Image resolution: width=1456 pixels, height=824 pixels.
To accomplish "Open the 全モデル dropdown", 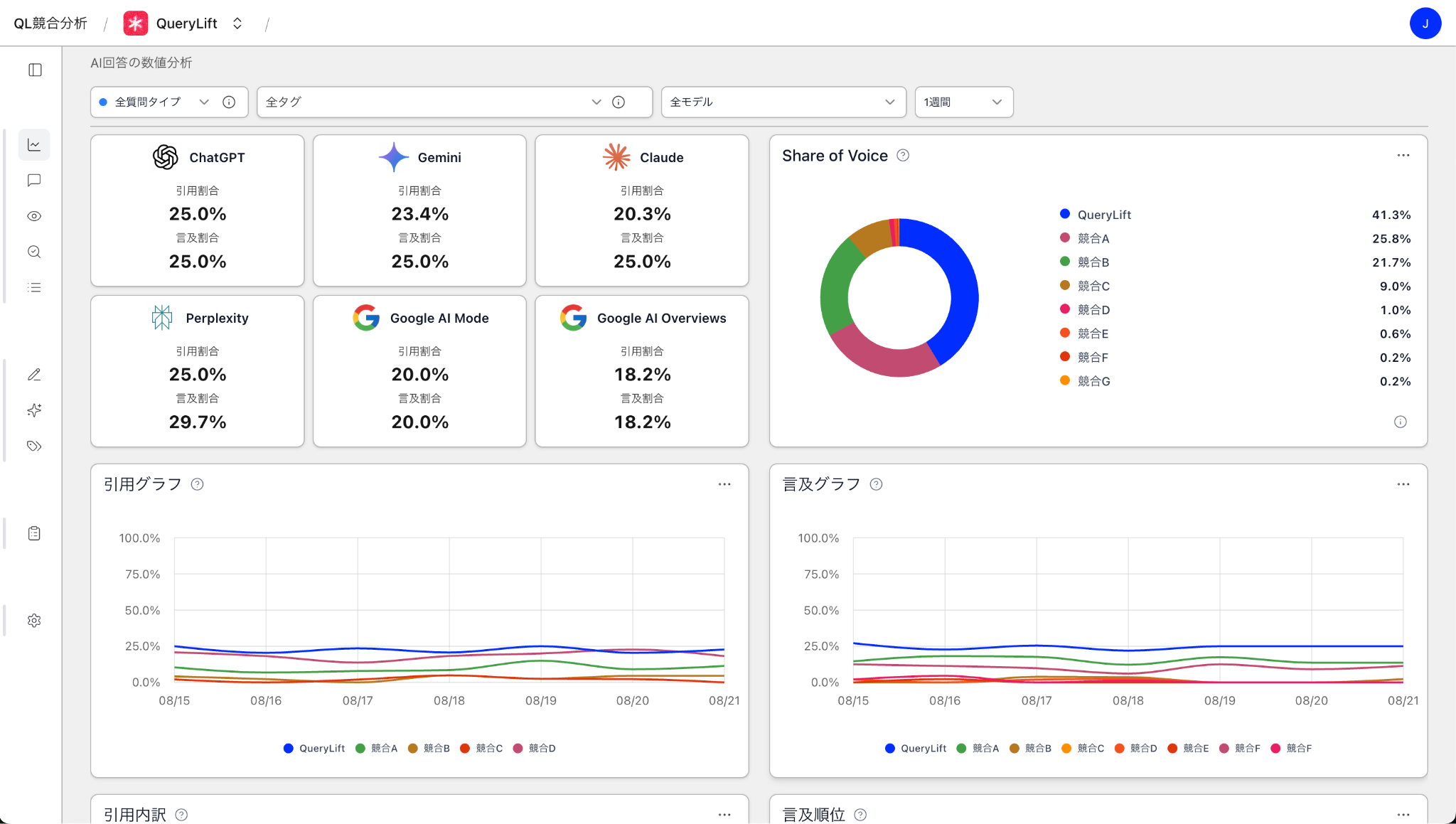I will click(783, 102).
